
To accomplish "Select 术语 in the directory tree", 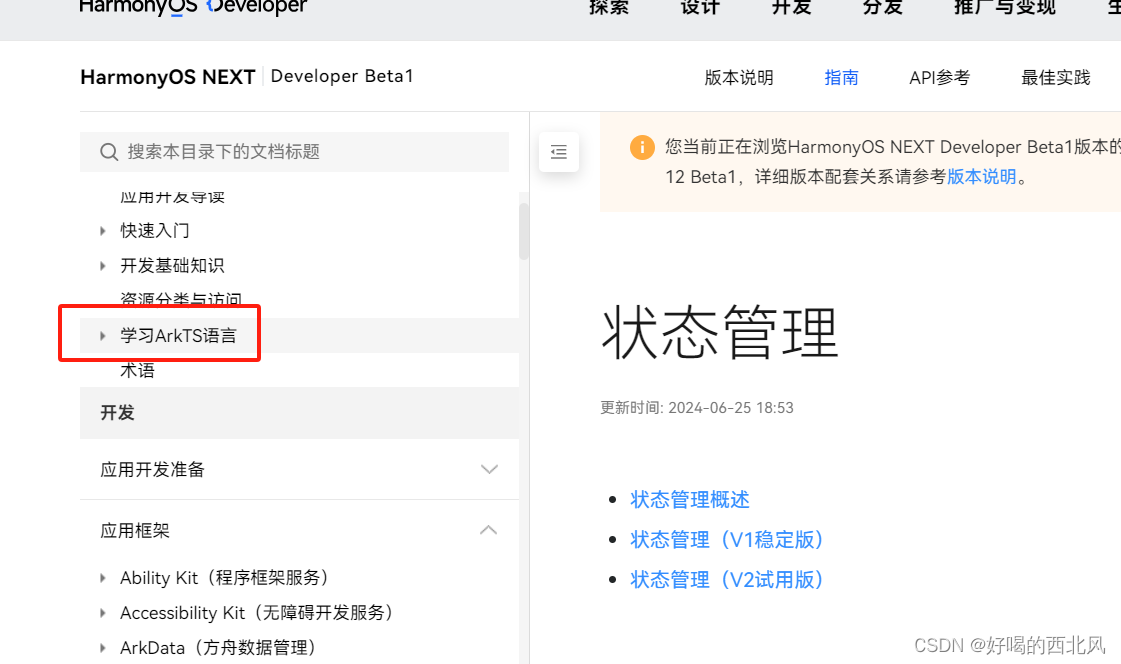I will tap(137, 370).
